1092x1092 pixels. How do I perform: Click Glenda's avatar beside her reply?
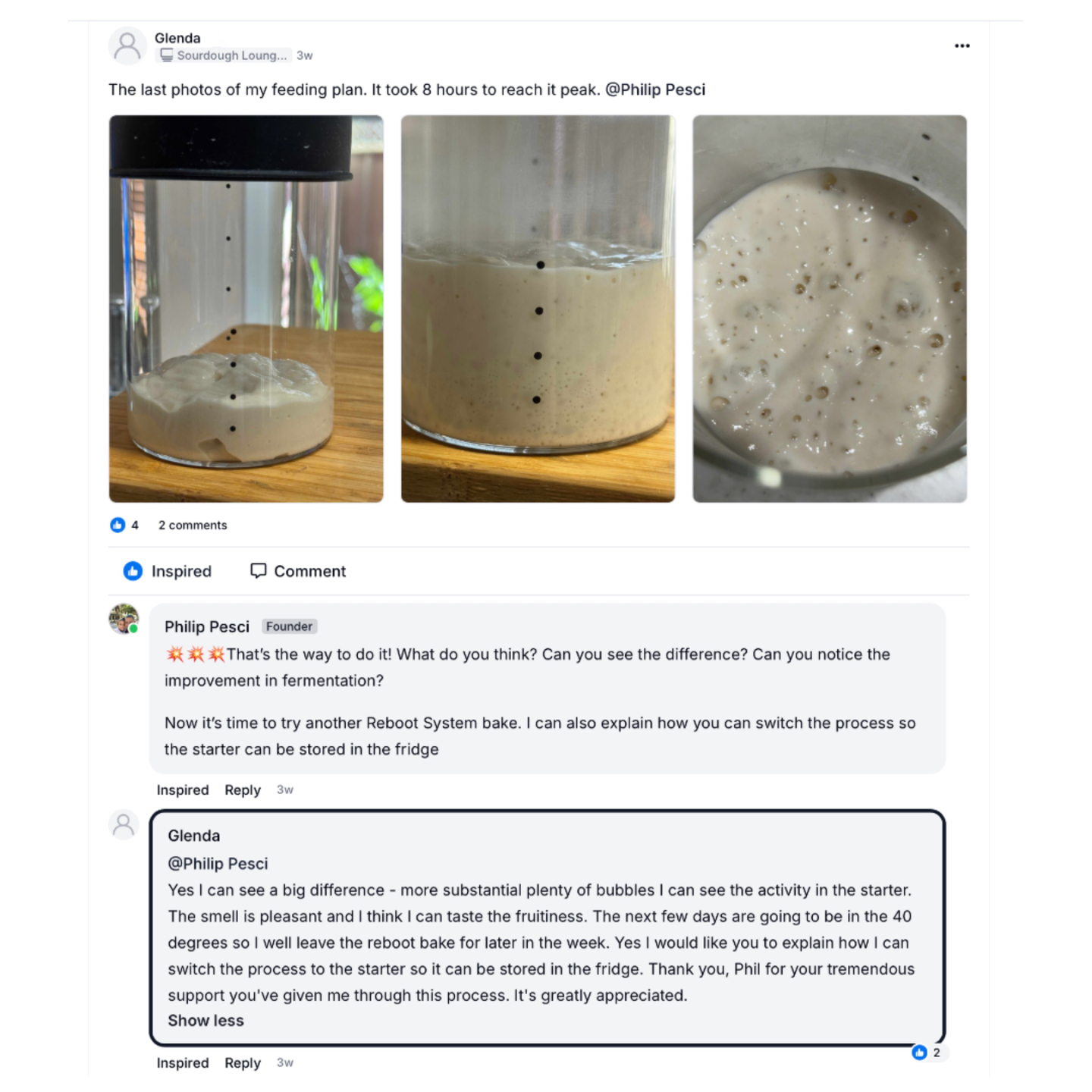124,824
